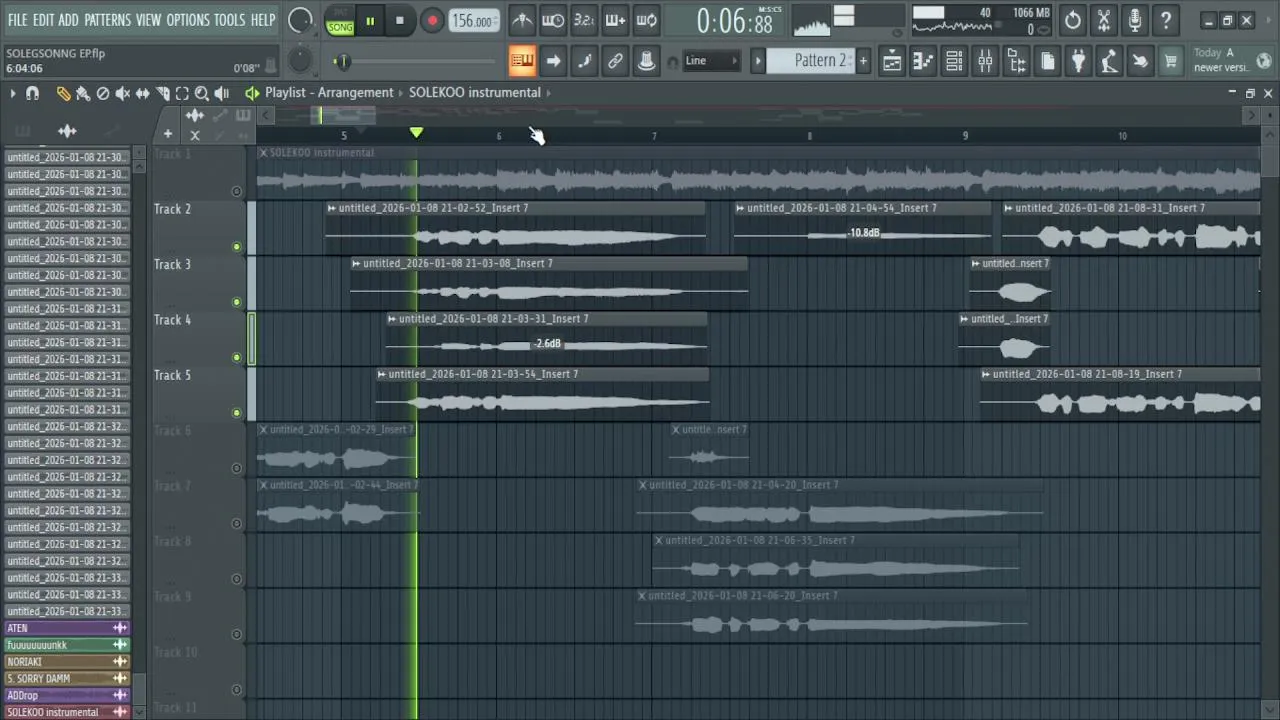
Task: Unmute Track 1 with its mute dot
Action: click(236, 191)
